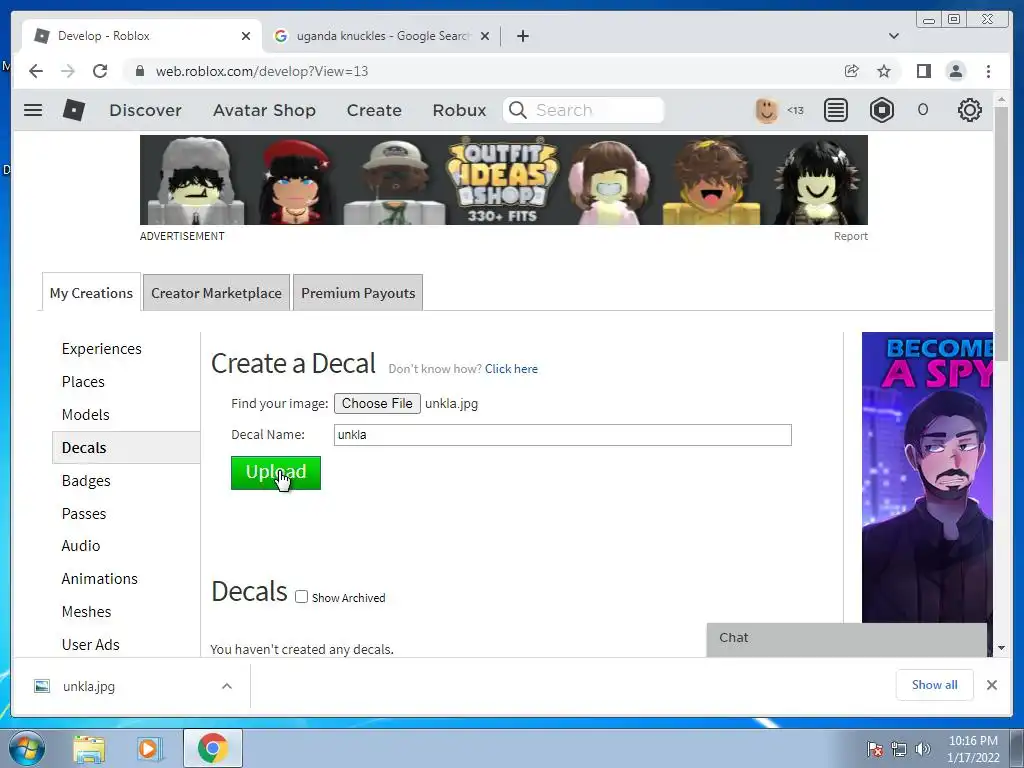
Task: Click the search magnifier icon
Action: tap(517, 110)
